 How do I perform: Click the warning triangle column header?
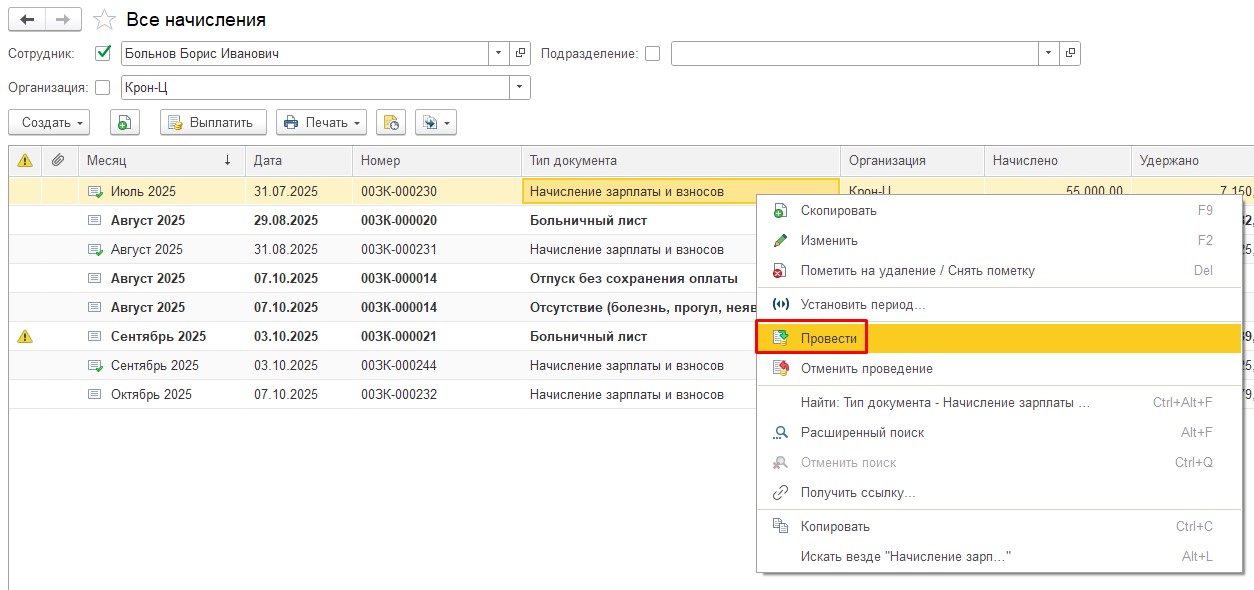[x=25, y=160]
